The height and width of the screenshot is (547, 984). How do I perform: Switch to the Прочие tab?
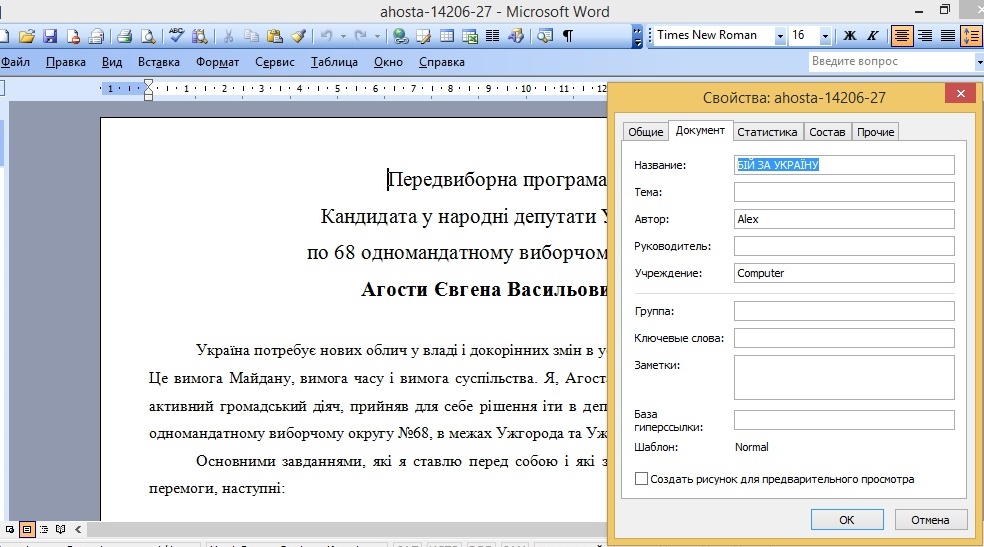pos(875,132)
